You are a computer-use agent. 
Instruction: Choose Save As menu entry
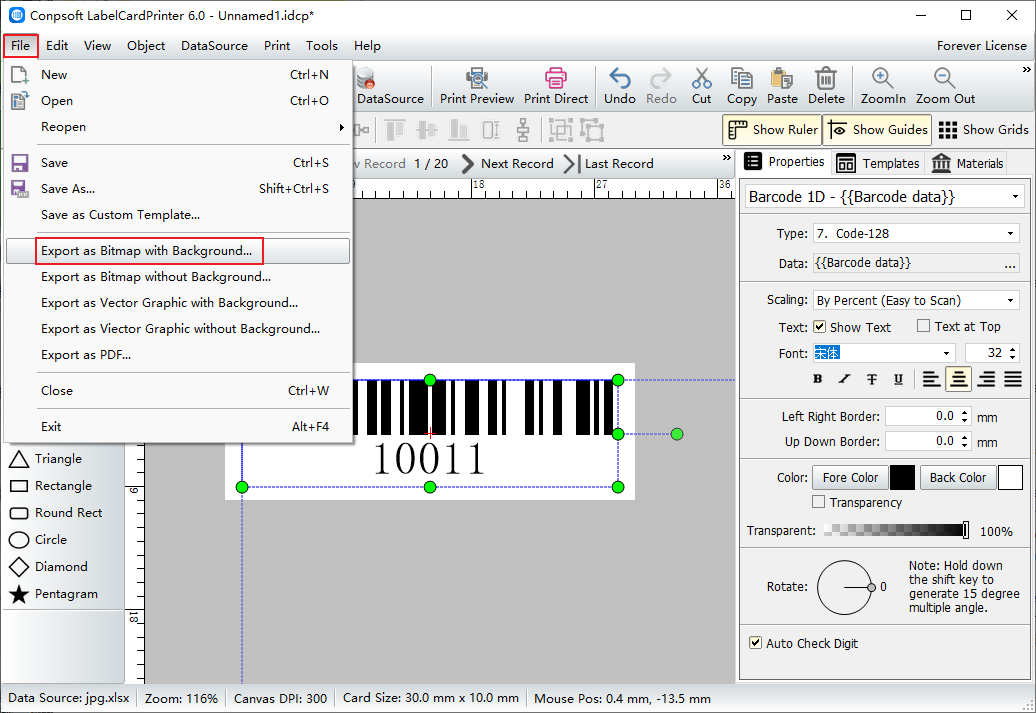pos(178,189)
